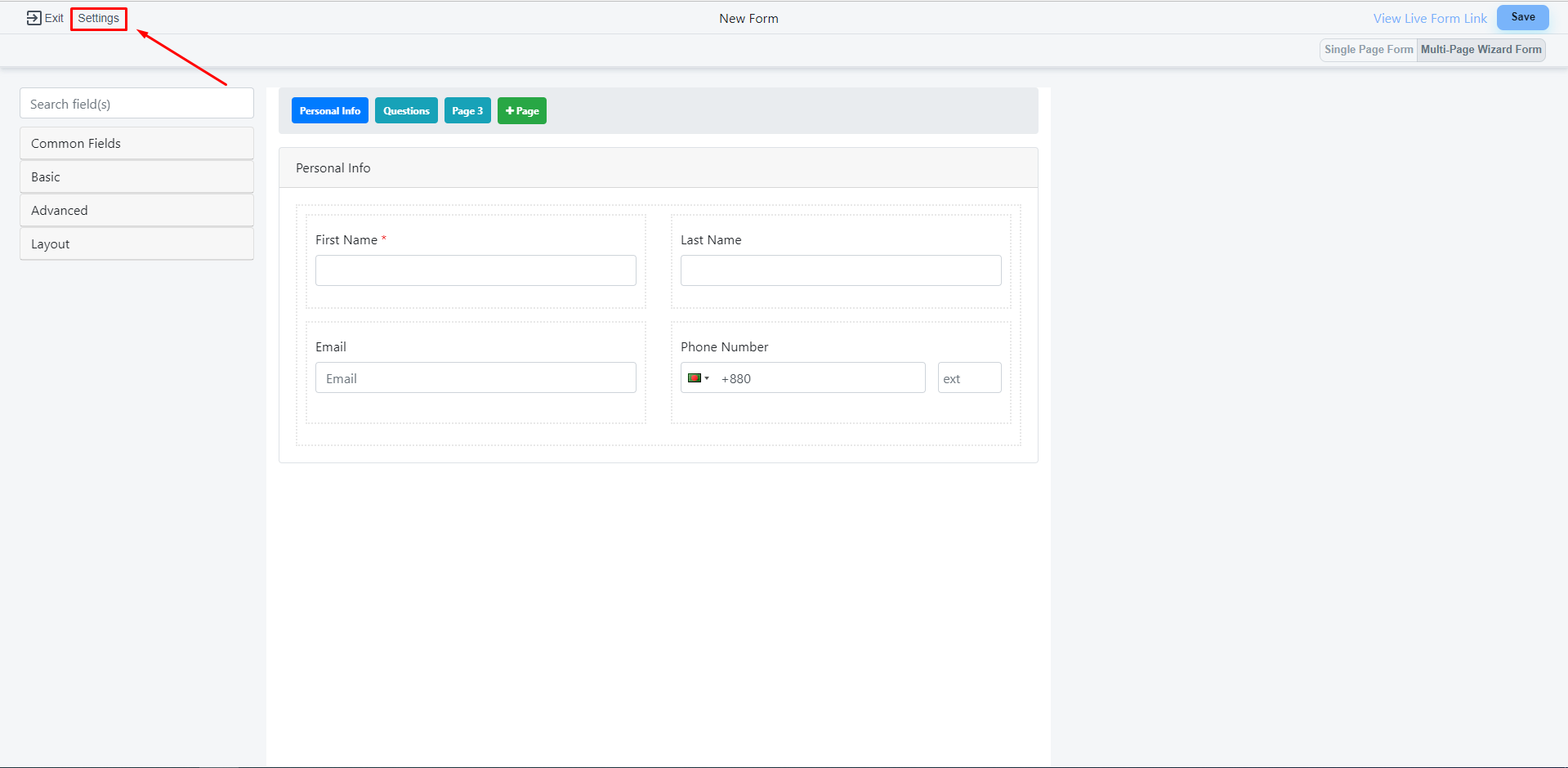Expand the Advanced fields section
Image resolution: width=1568 pixels, height=768 pixels.
pyautogui.click(x=136, y=210)
